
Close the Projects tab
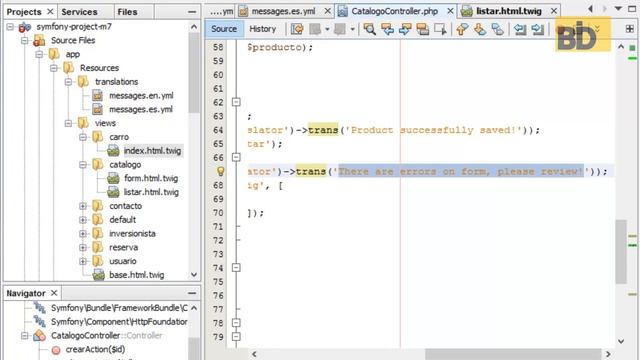coord(50,12)
